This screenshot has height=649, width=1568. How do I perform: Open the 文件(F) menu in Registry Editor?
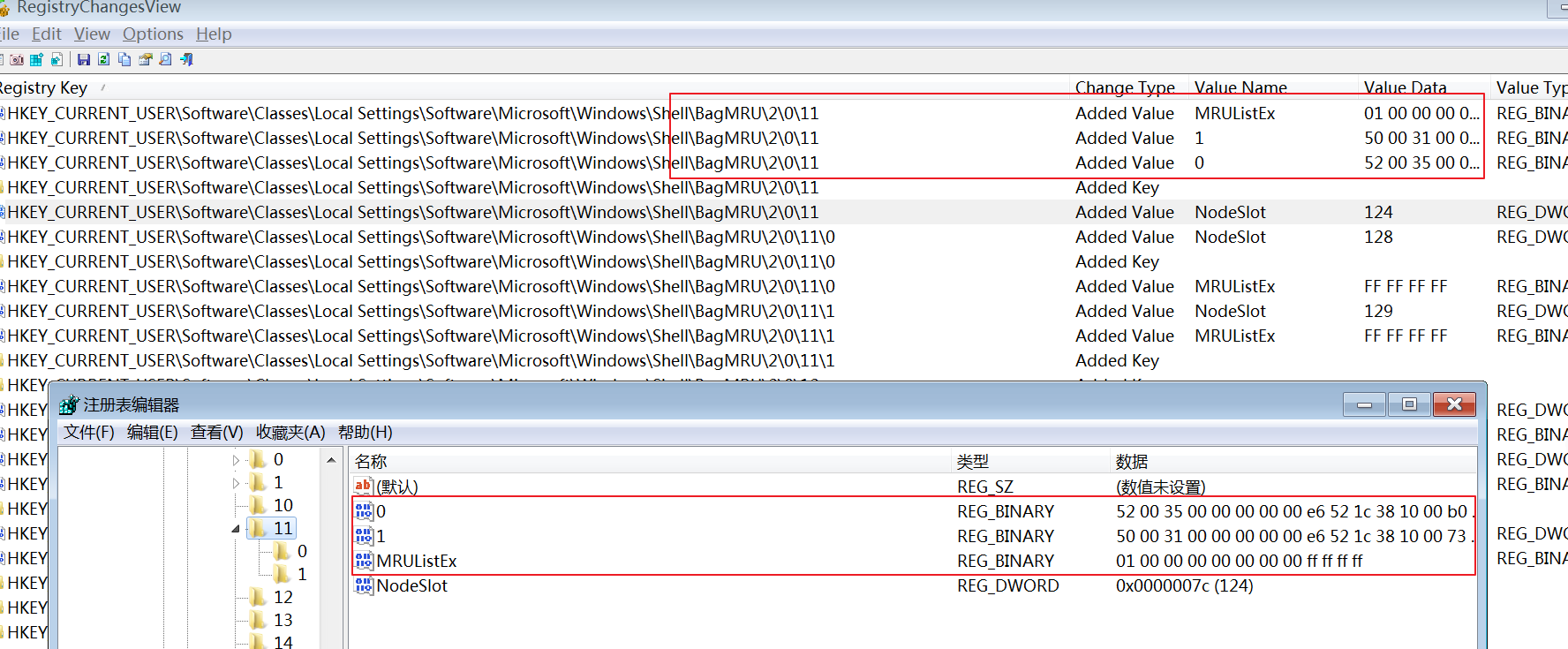click(88, 432)
